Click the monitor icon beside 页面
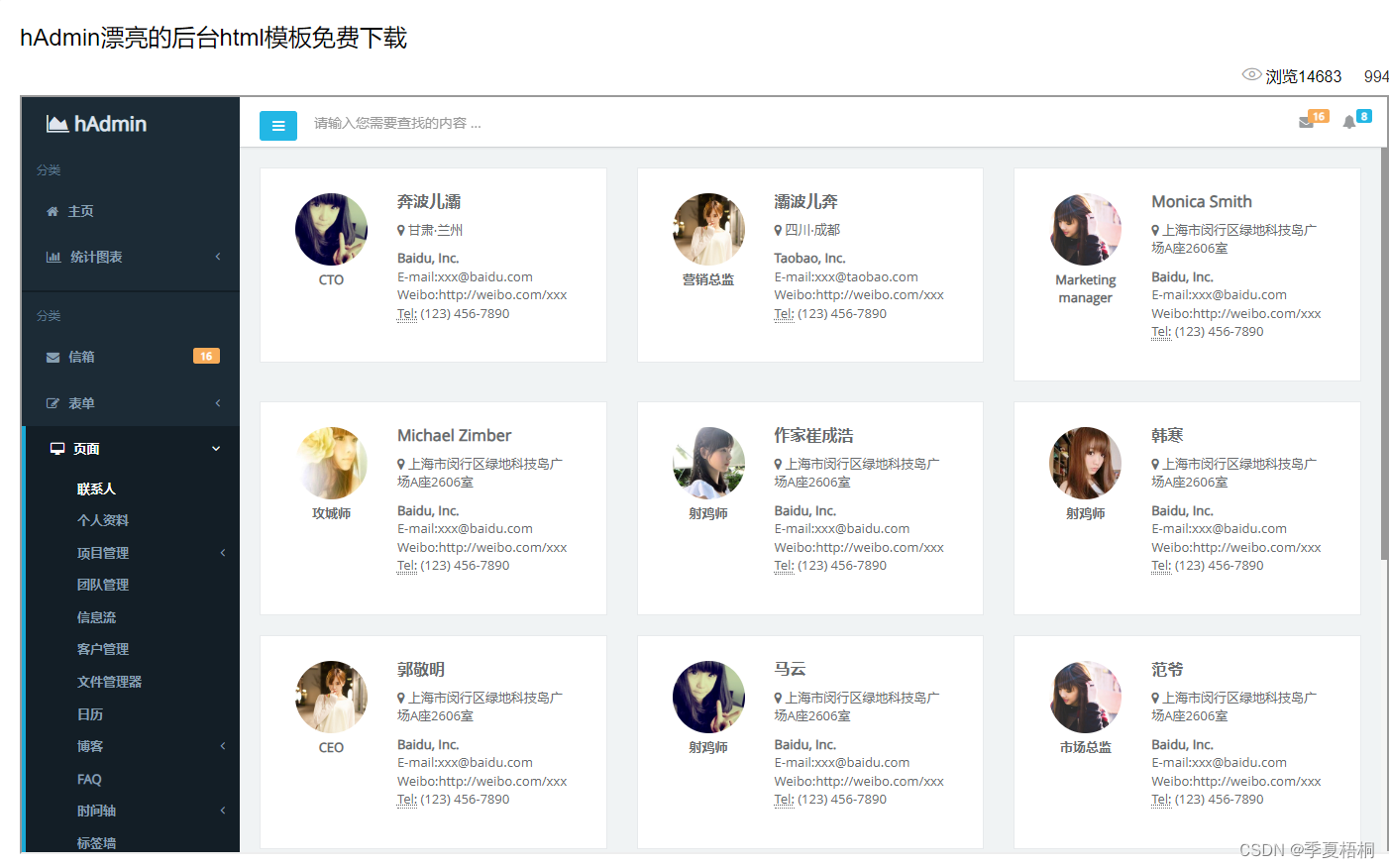 pos(57,448)
